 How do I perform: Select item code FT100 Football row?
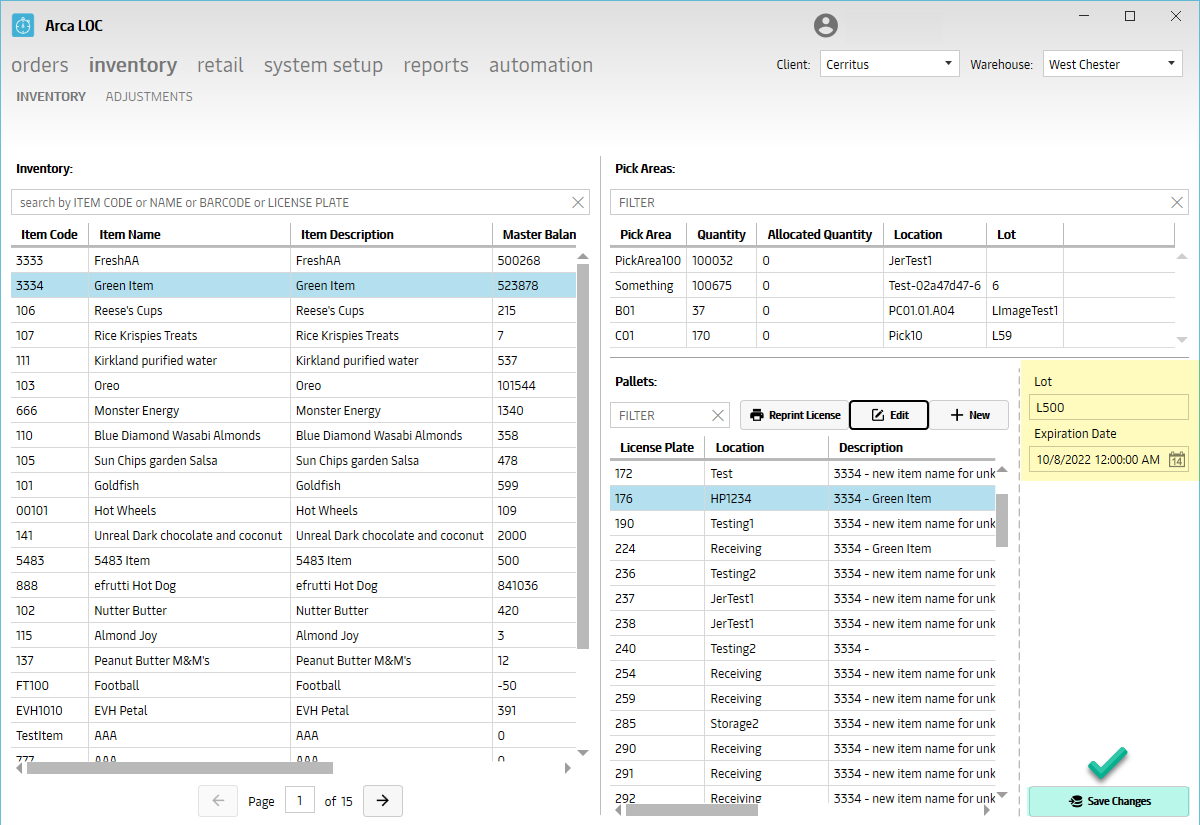pos(294,686)
